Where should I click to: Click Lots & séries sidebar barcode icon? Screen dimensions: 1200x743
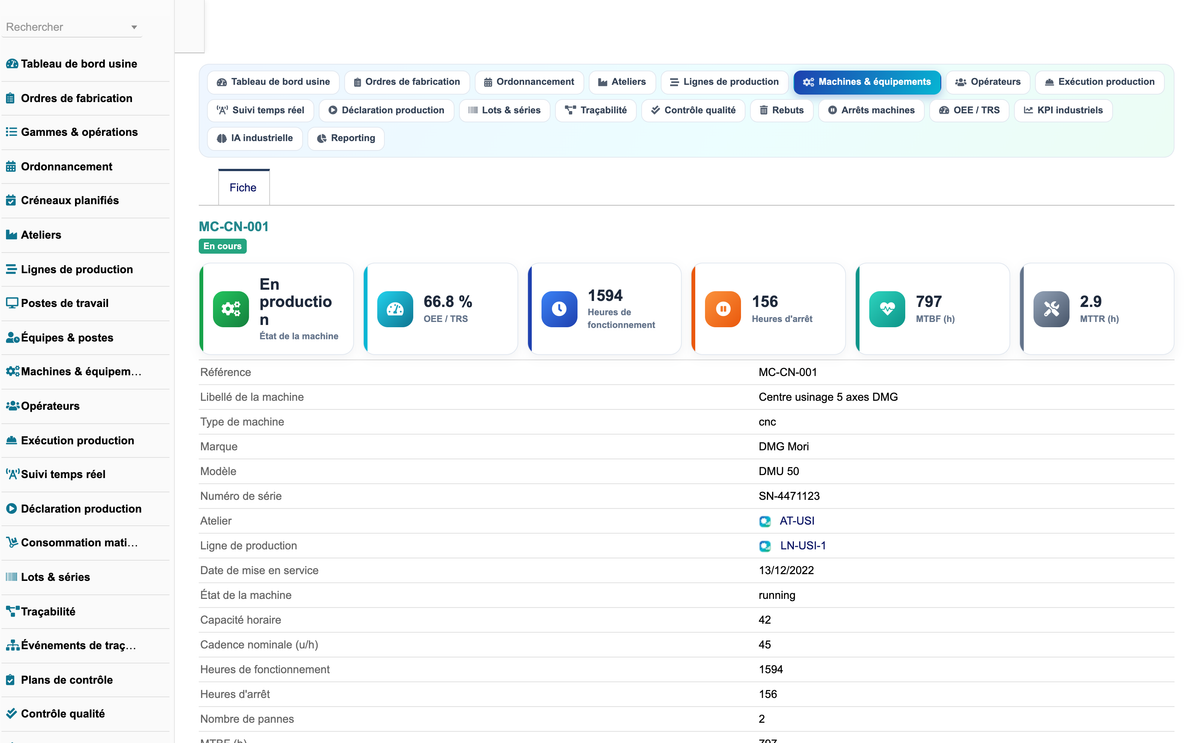pos(12,577)
